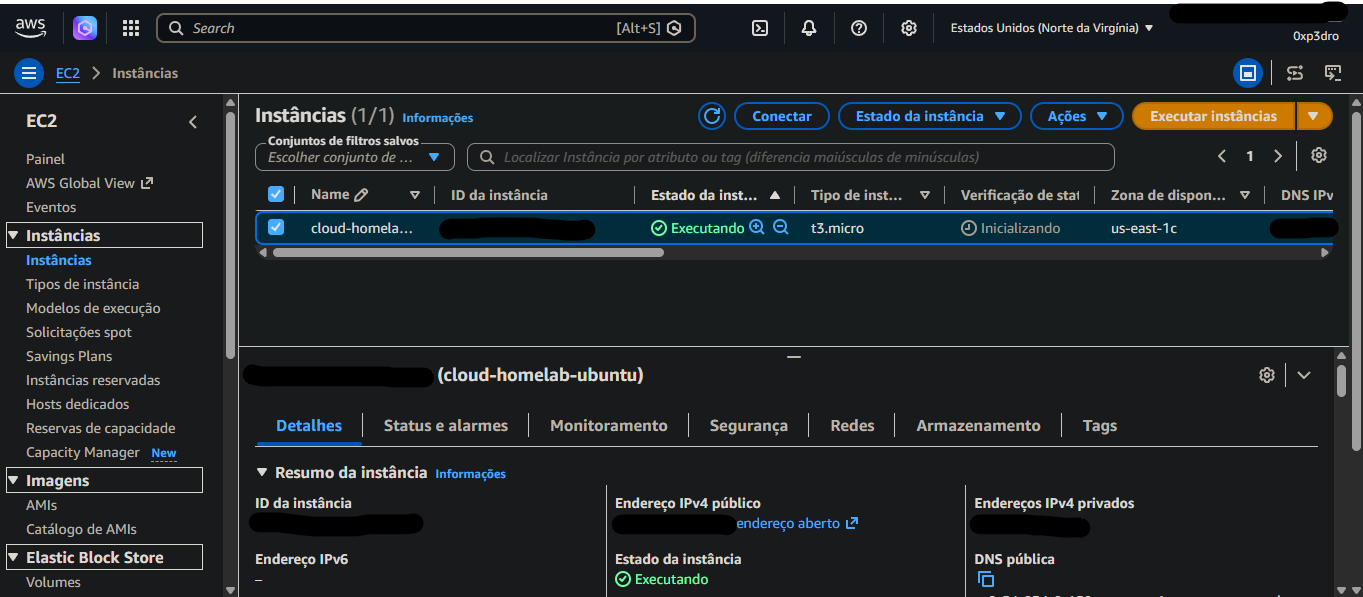Viewport: 1363px width, 597px height.
Task: Go to next page of instances
Action: (x=1278, y=156)
